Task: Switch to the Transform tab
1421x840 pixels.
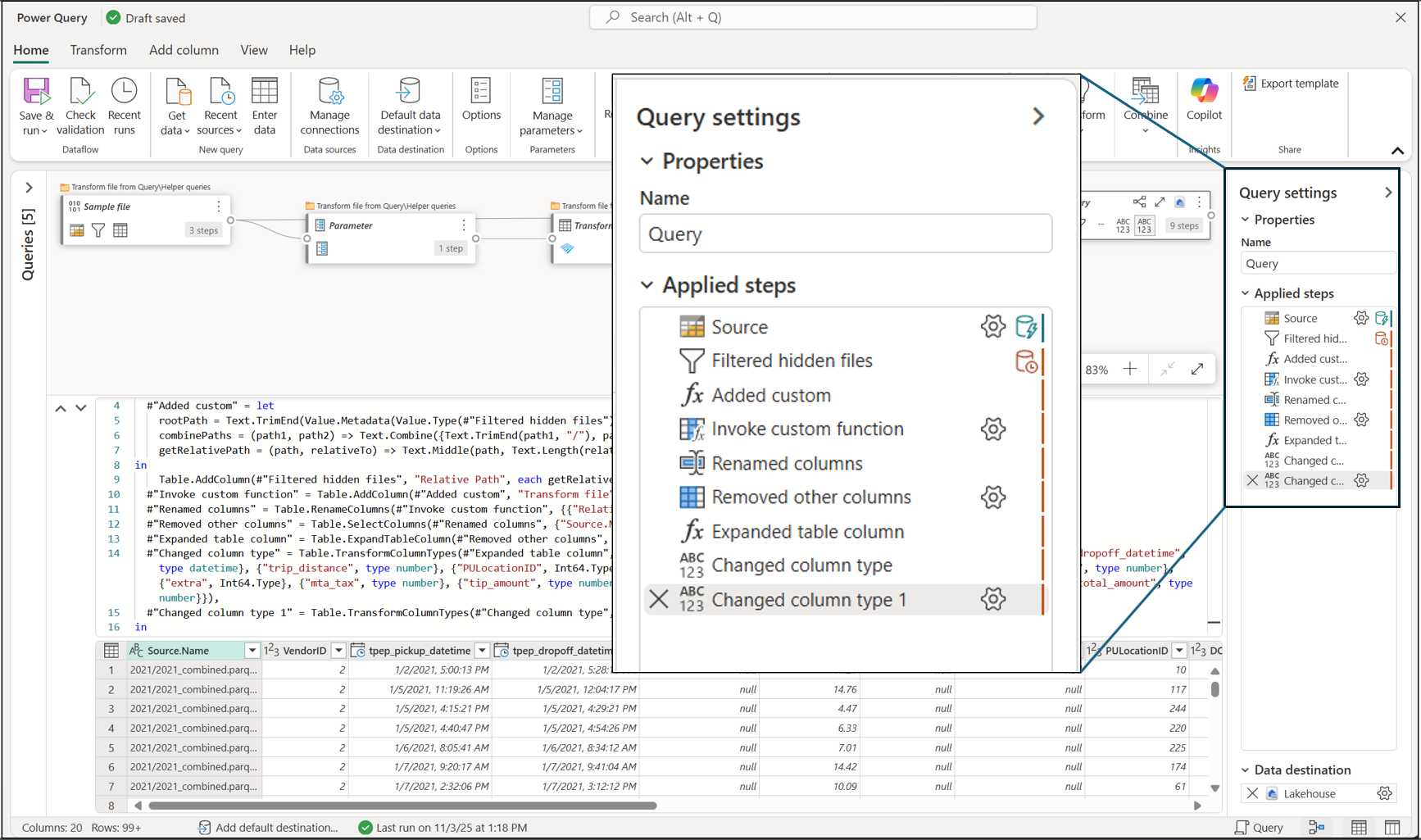Action: (98, 50)
